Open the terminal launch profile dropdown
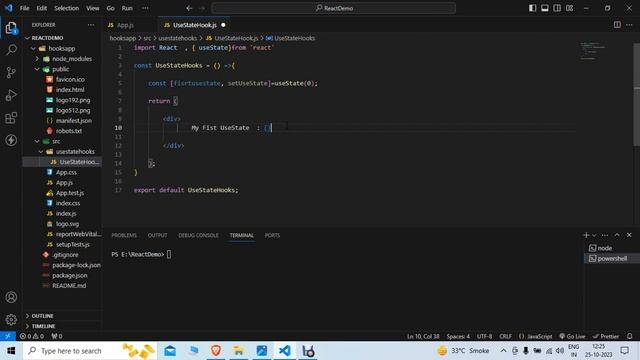The image size is (640, 360). pyautogui.click(x=594, y=235)
